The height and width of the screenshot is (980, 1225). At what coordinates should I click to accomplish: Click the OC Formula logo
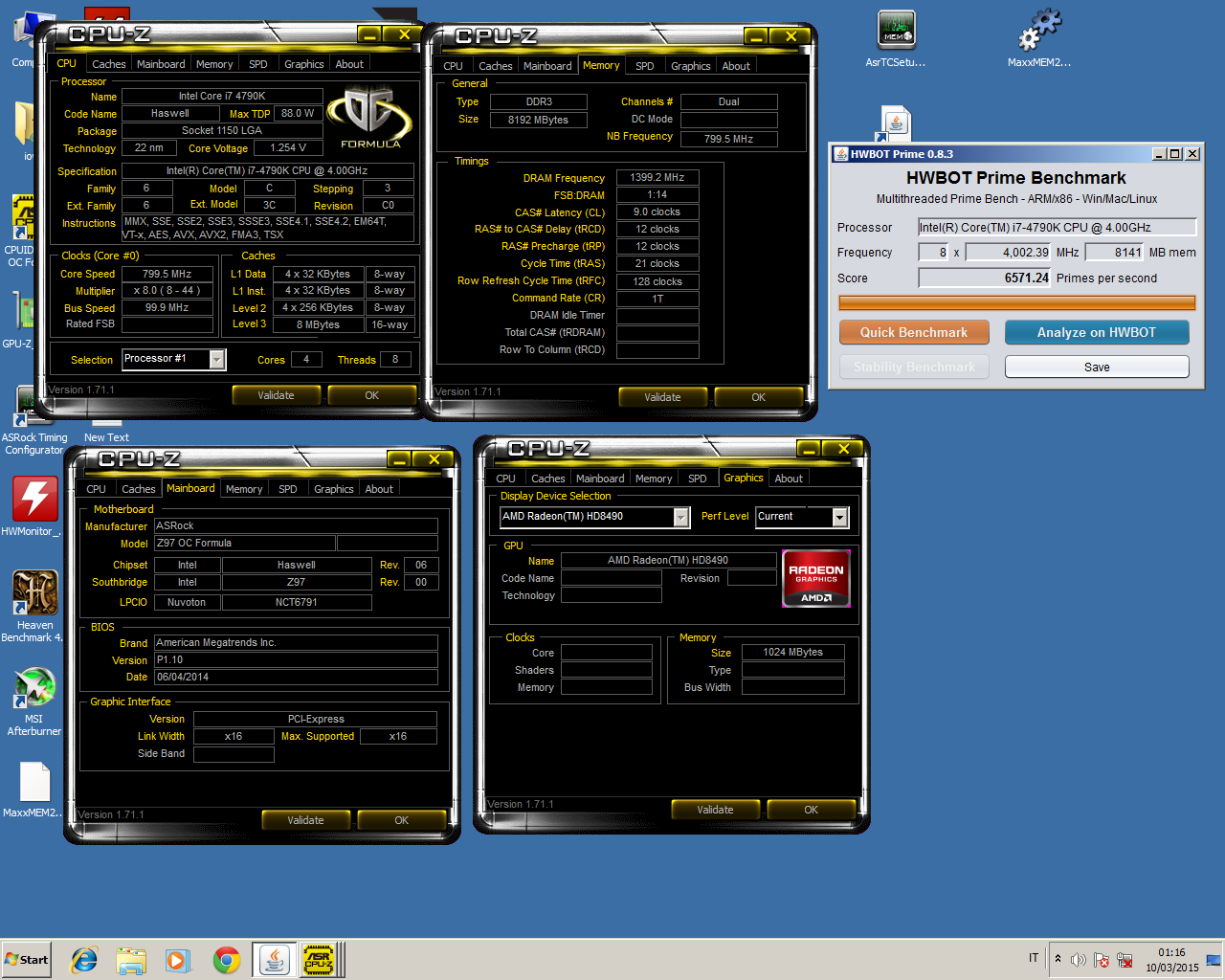(x=370, y=118)
